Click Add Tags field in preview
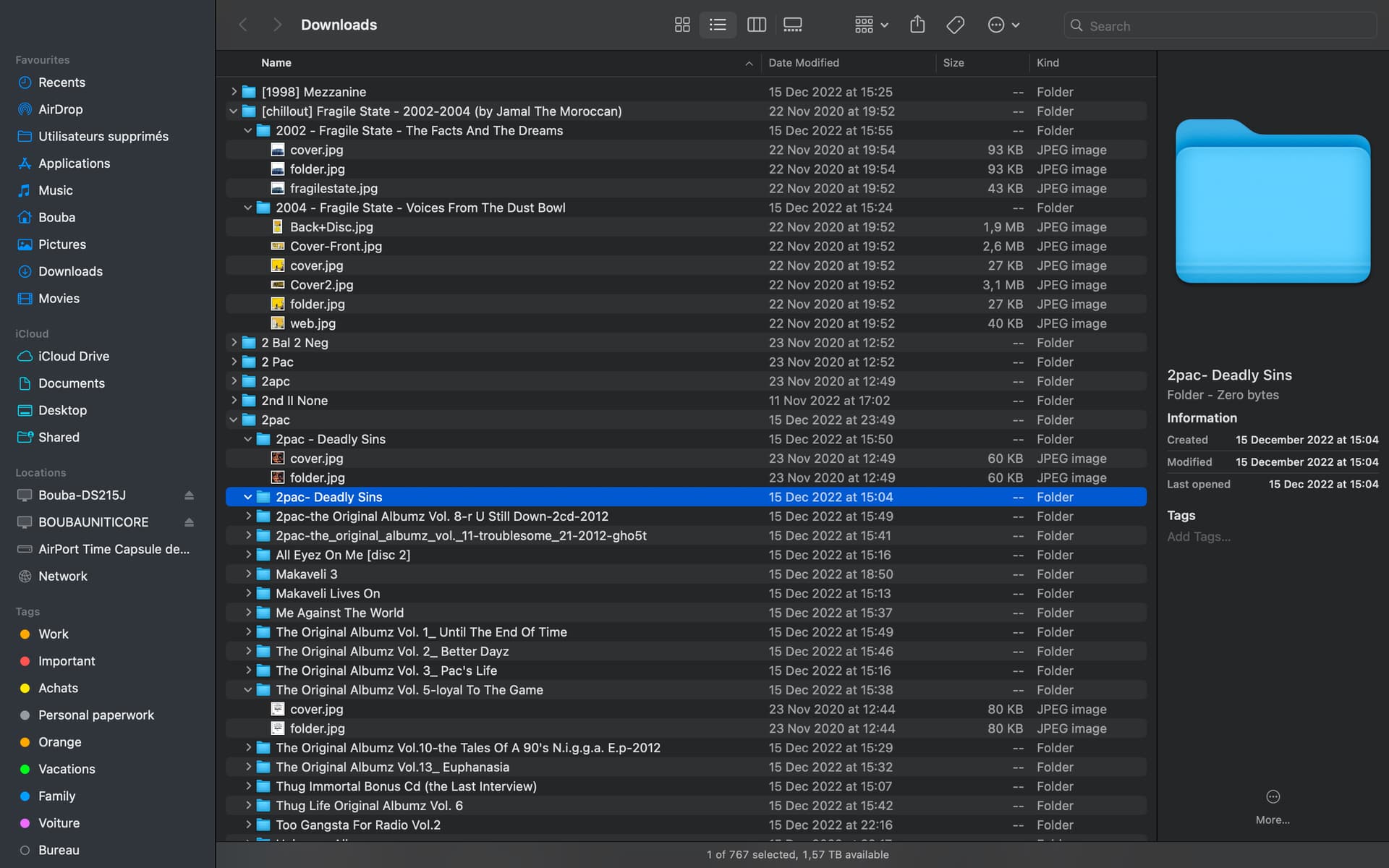 1198,537
